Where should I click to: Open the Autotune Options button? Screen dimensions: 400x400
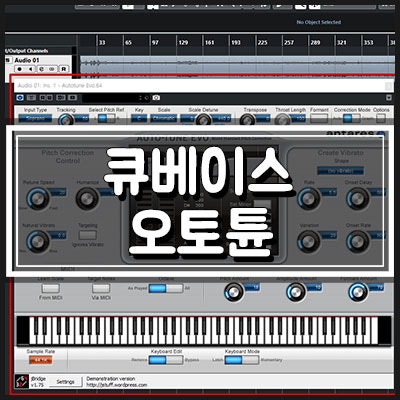click(x=381, y=118)
